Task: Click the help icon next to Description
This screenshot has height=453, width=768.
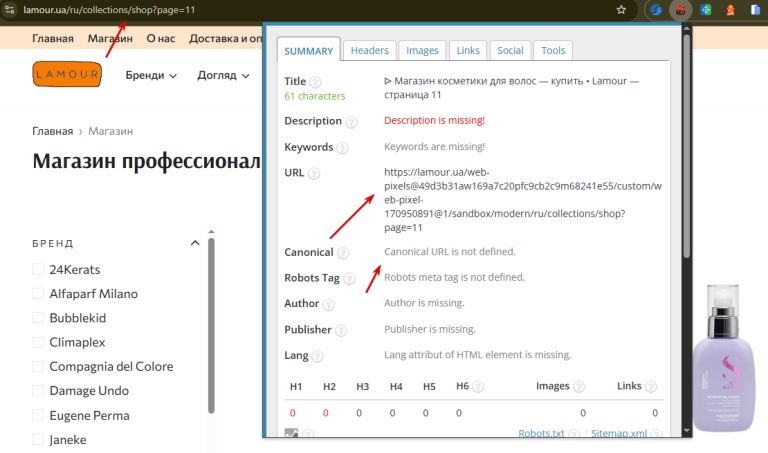Action: pos(351,122)
